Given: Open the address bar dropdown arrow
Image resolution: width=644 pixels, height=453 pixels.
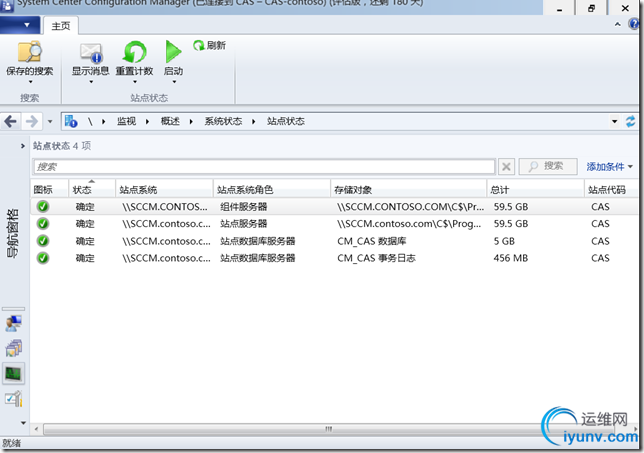Looking at the screenshot, I should (614, 122).
